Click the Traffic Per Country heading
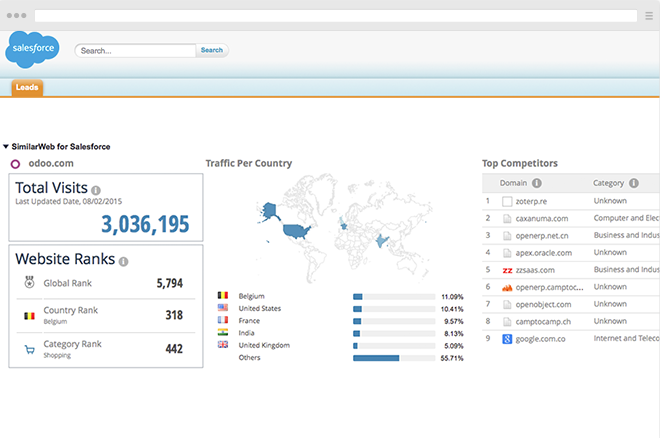Image resolution: width=660 pixels, height=438 pixels. pyautogui.click(x=249, y=163)
